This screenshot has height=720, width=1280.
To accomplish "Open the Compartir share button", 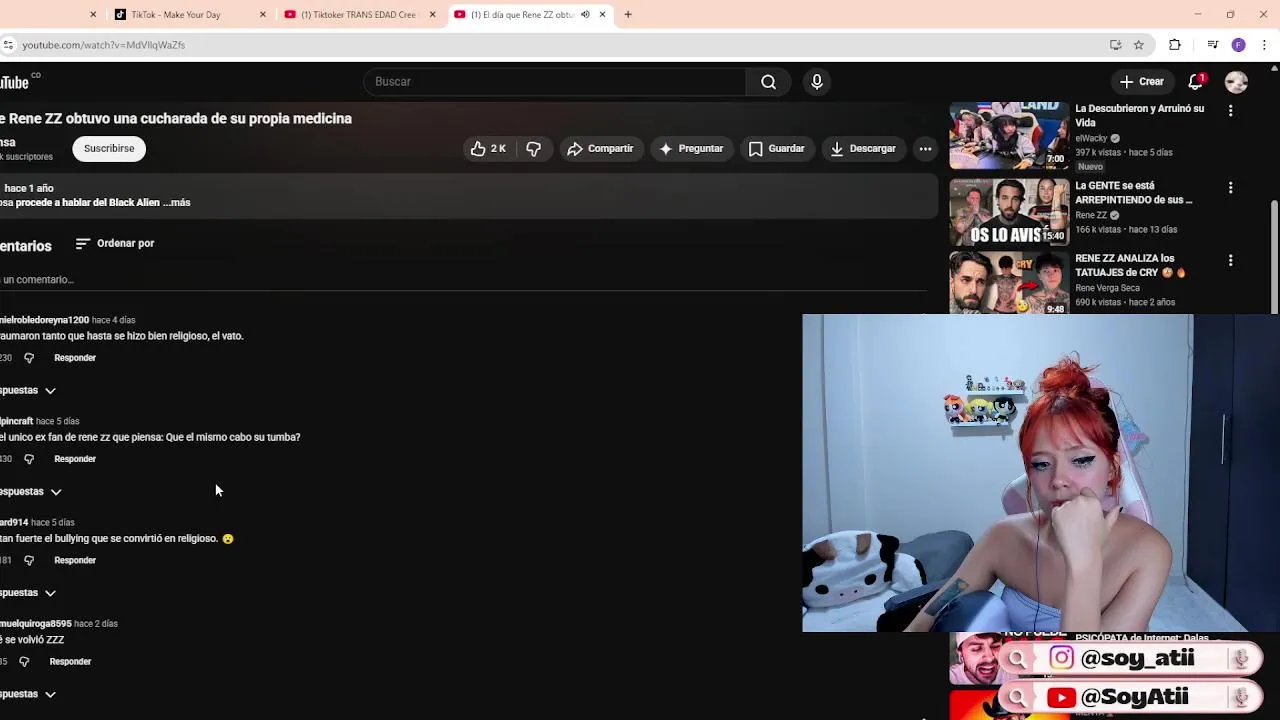I will [600, 149].
